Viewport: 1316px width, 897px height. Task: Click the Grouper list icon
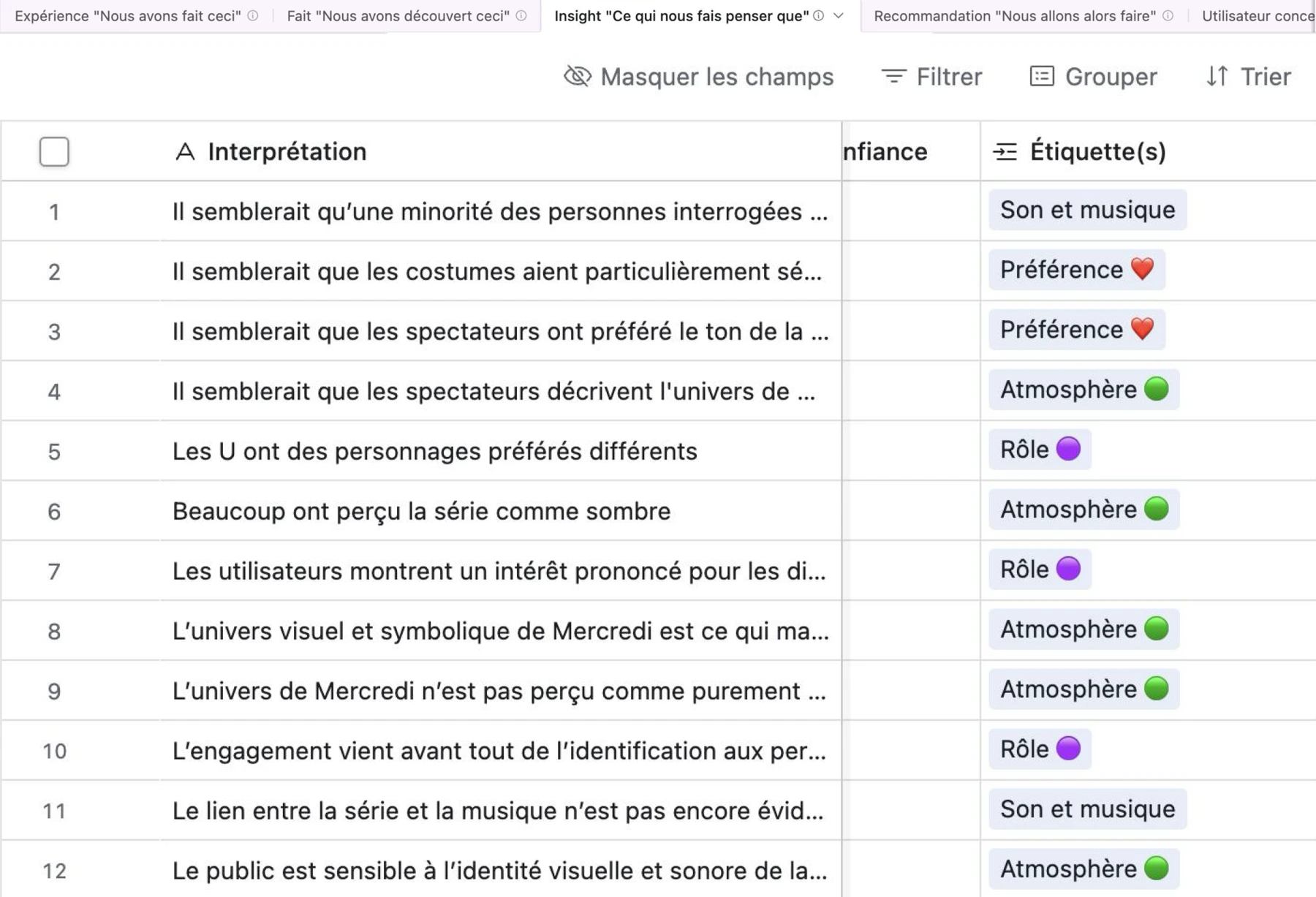(x=1042, y=76)
